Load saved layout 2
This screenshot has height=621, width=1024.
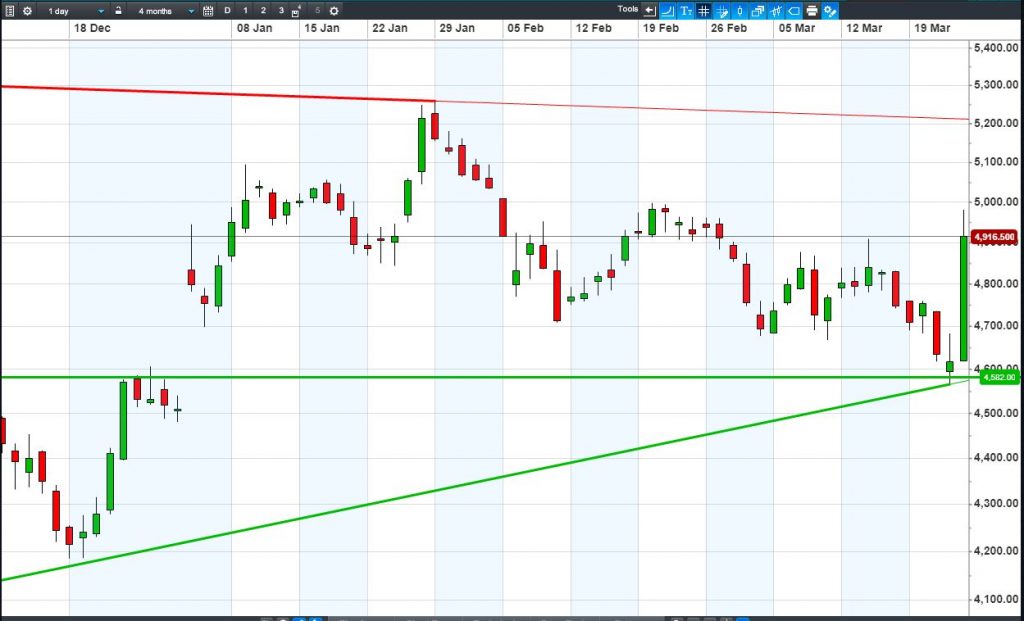coord(263,10)
